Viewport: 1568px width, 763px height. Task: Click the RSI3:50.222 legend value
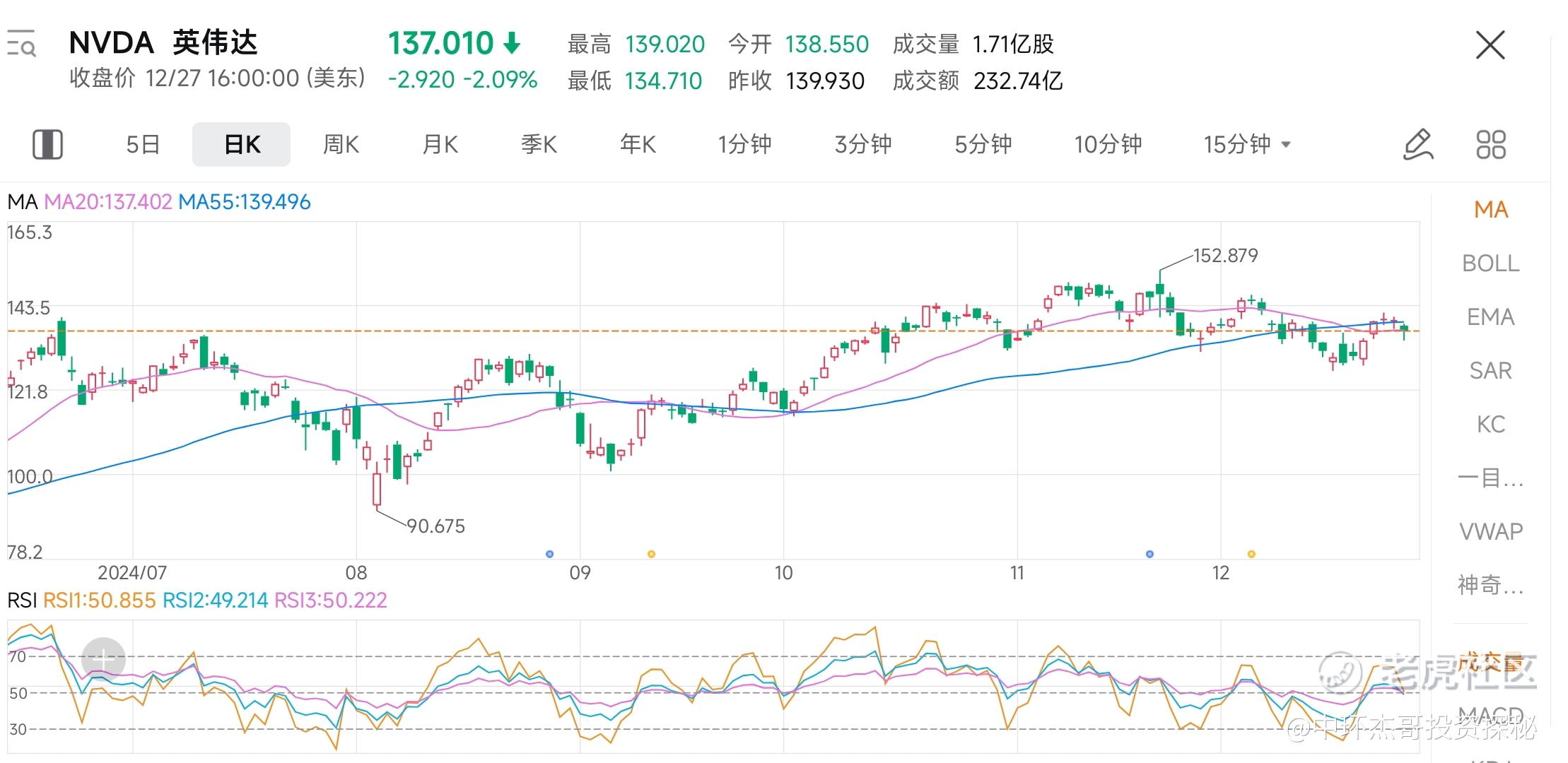(331, 601)
